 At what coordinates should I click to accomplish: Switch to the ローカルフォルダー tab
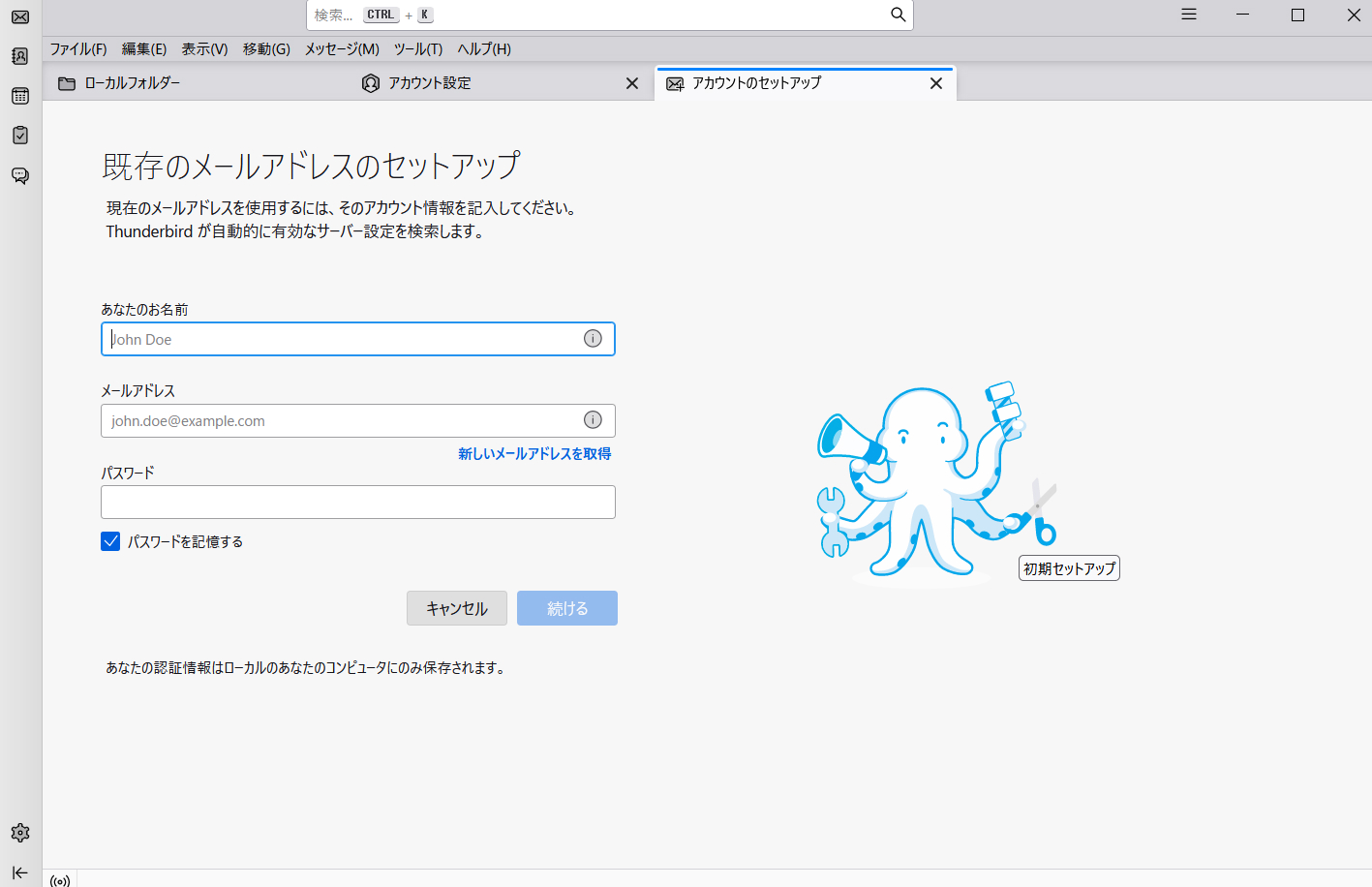click(132, 83)
